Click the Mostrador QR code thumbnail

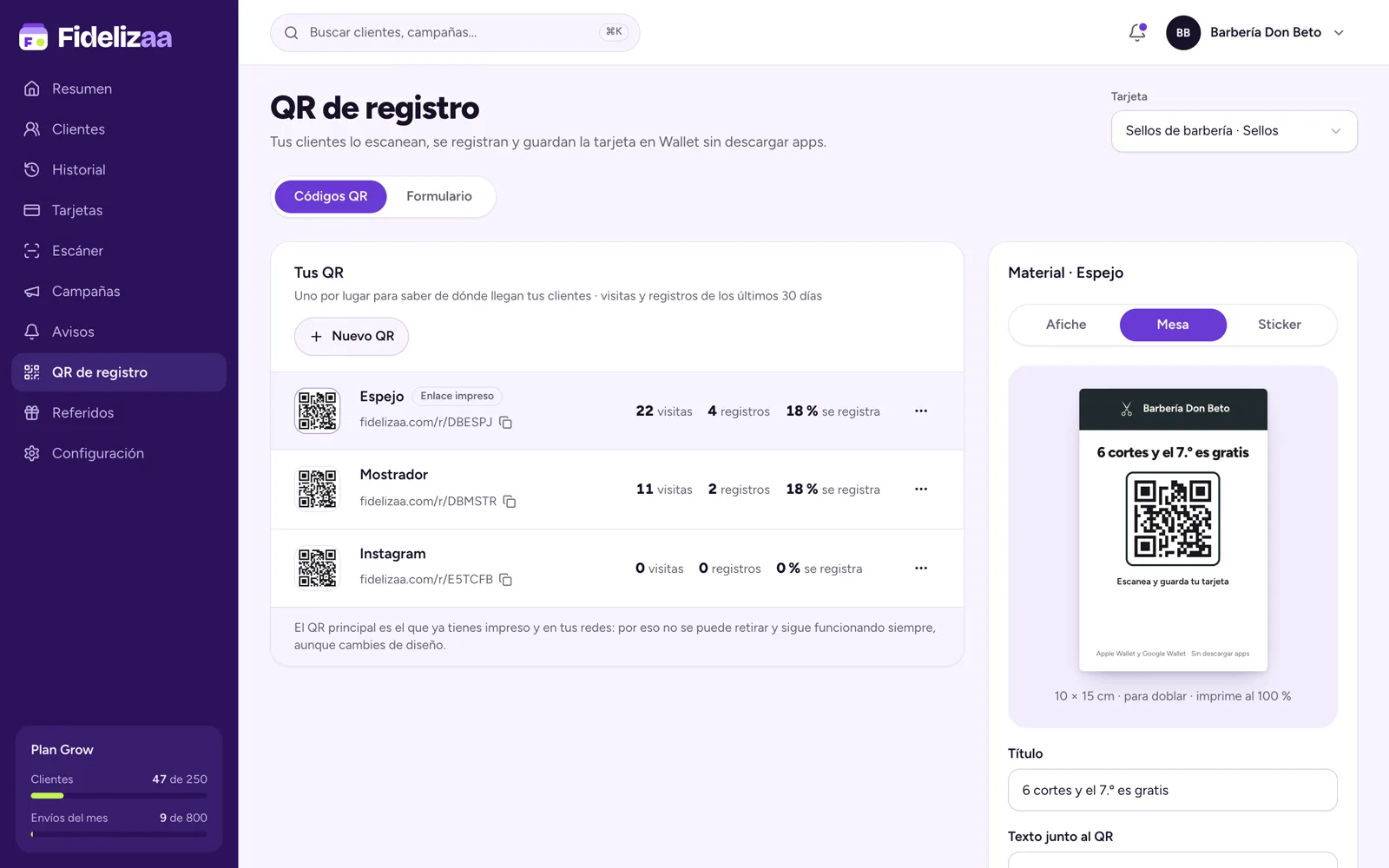click(317, 489)
